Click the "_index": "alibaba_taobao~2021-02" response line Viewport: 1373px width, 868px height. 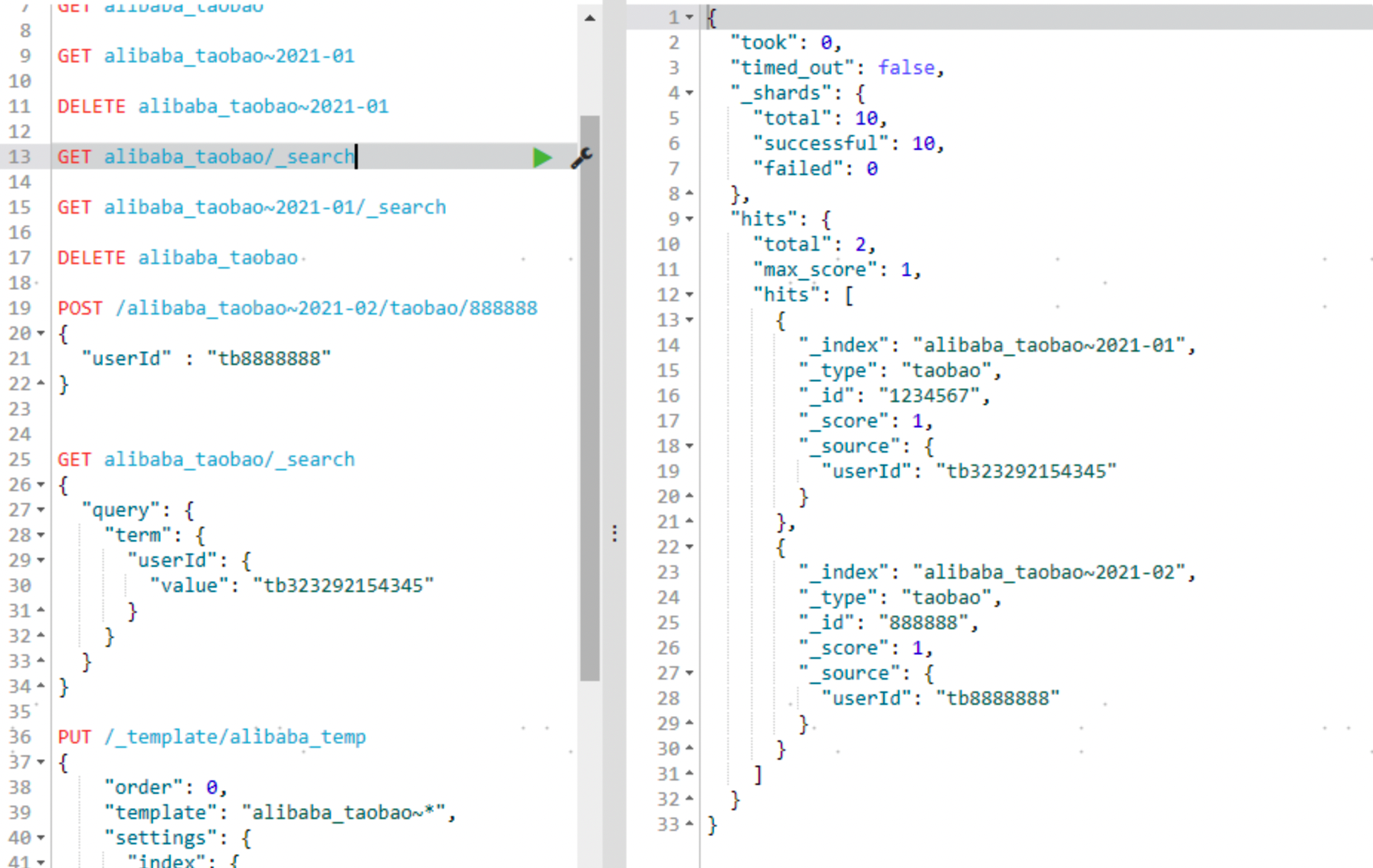(997, 573)
